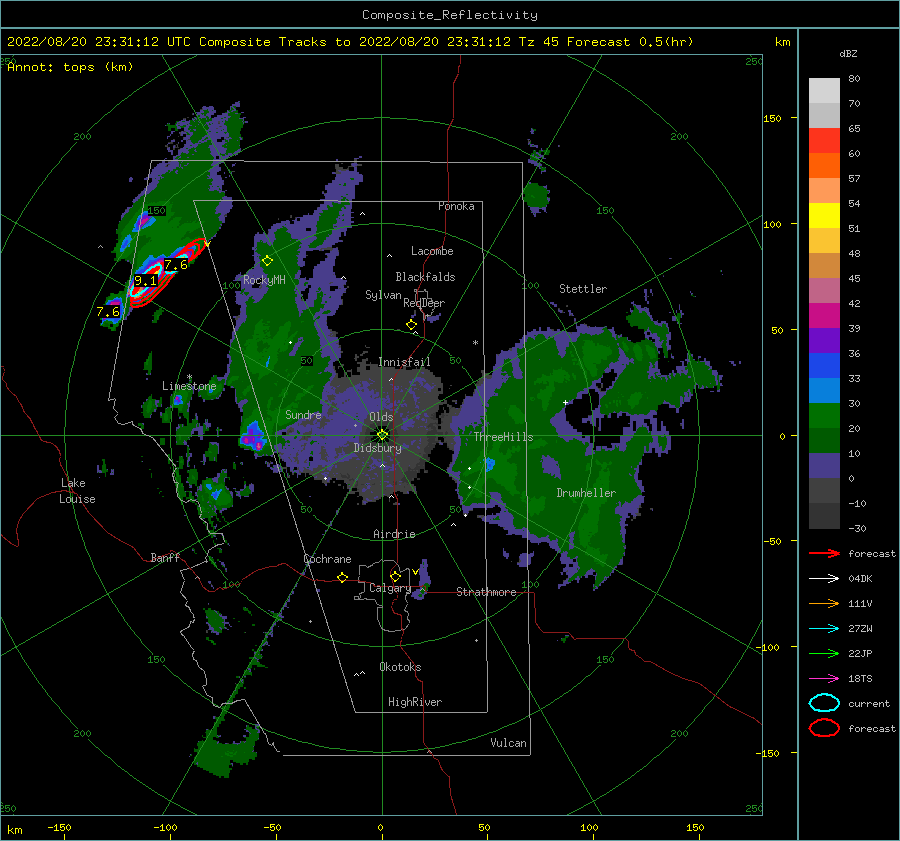Click the cyan 'current' ellipse legend icon
Image resolution: width=900 pixels, height=841 pixels.
(824, 703)
